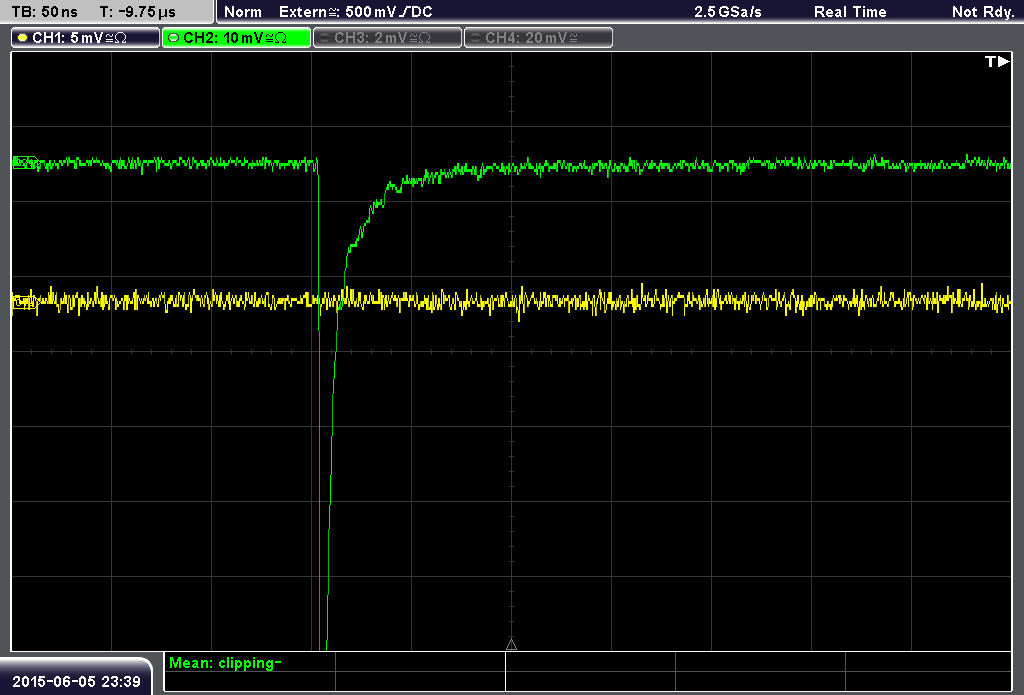Viewport: 1024px width, 695px height.
Task: Click the green circle in the CH2 tab
Action: coord(174,38)
